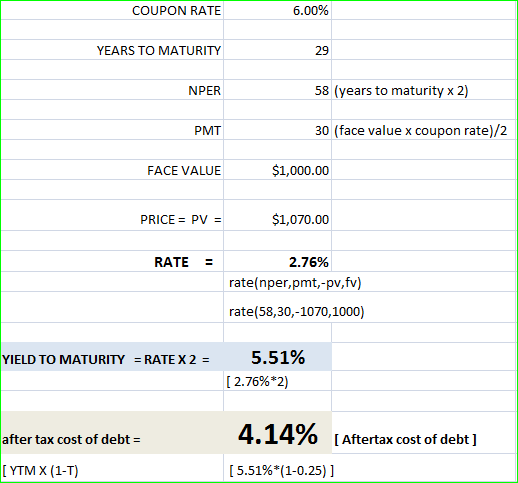This screenshot has width=518, height=483.
Task: Select the note '(face value x coupon rate)/2'
Action: click(421, 131)
